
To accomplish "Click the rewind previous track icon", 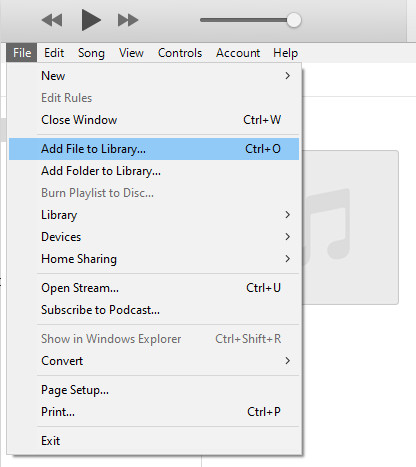I will (x=52, y=20).
